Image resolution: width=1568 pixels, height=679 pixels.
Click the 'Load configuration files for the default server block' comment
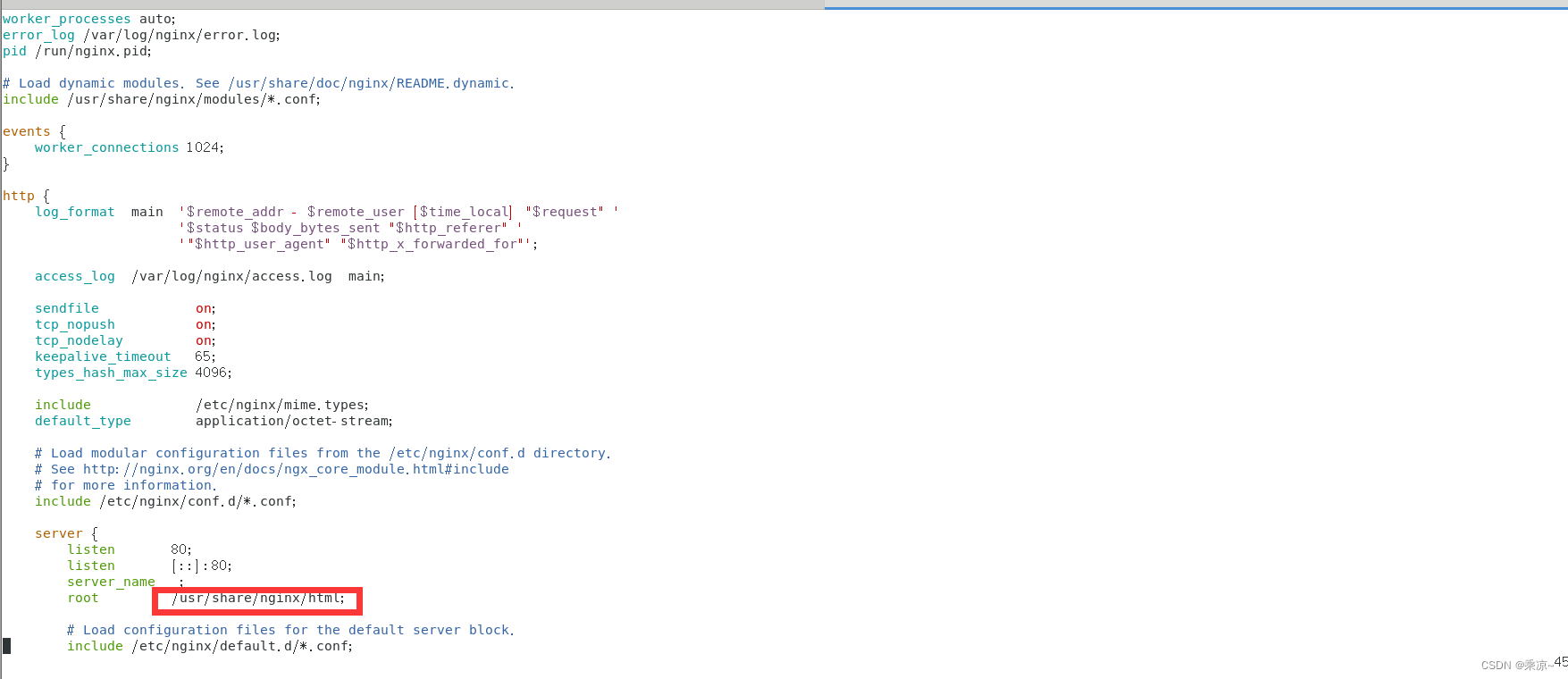[290, 630]
